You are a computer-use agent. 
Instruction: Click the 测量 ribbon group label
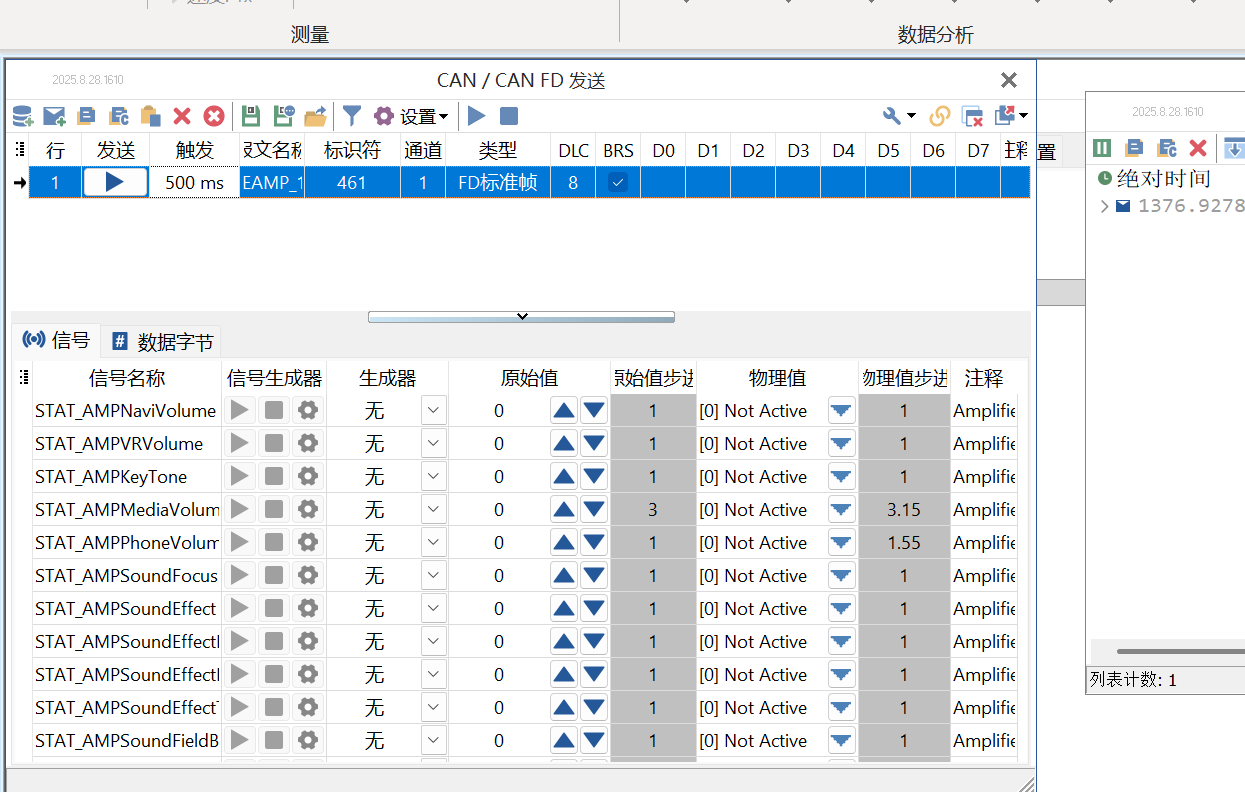point(310,35)
